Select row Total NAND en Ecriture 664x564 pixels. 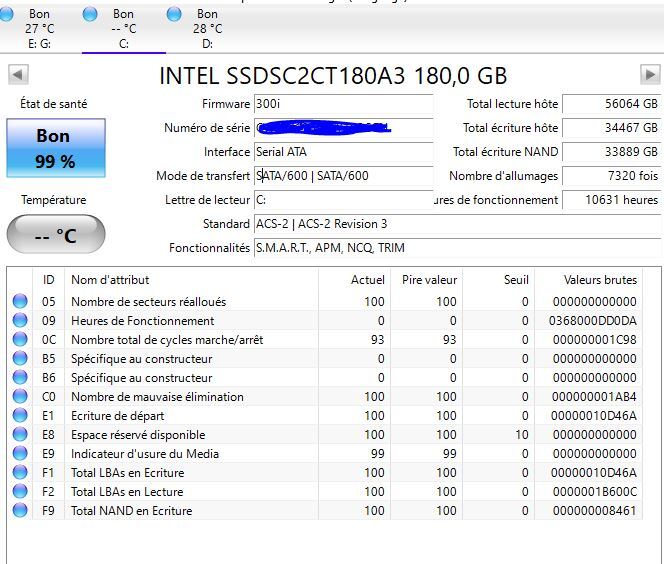pos(325,511)
